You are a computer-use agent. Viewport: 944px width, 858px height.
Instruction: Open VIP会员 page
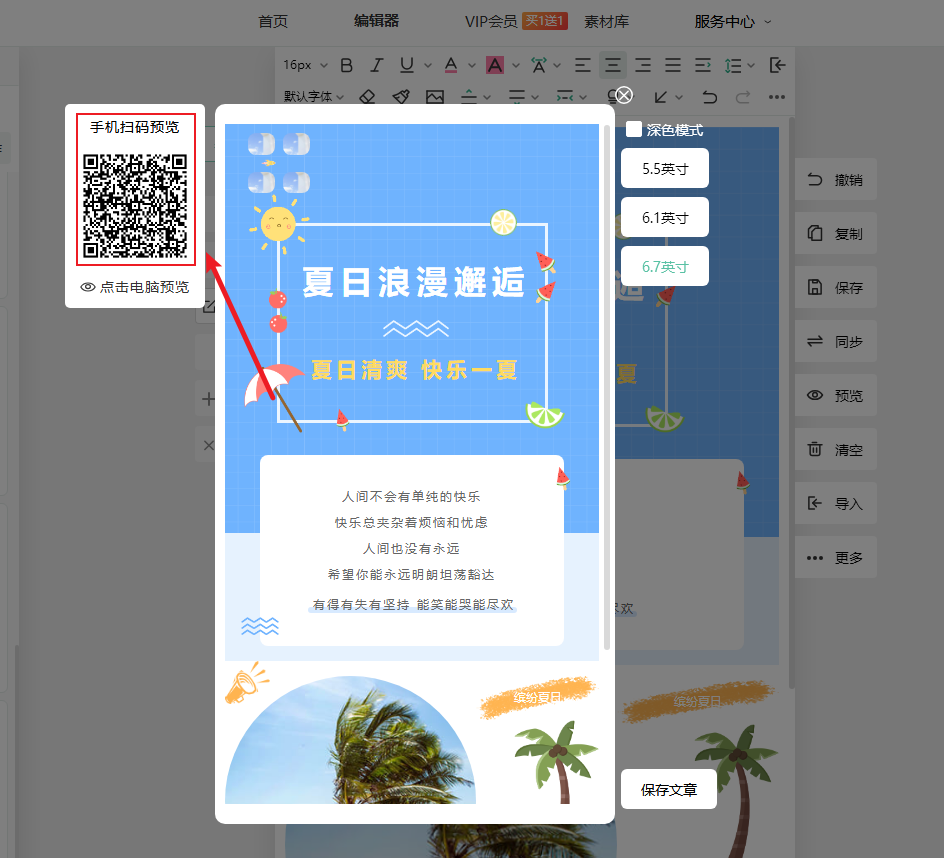[491, 22]
